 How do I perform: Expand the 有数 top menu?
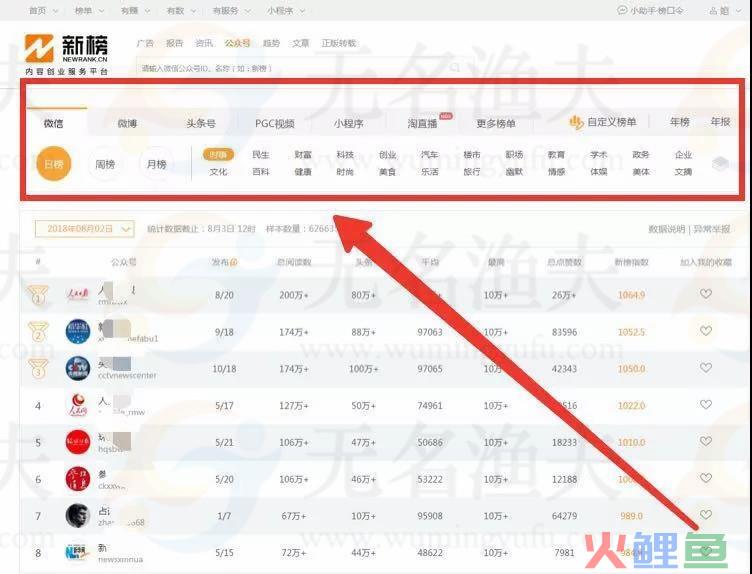(181, 10)
